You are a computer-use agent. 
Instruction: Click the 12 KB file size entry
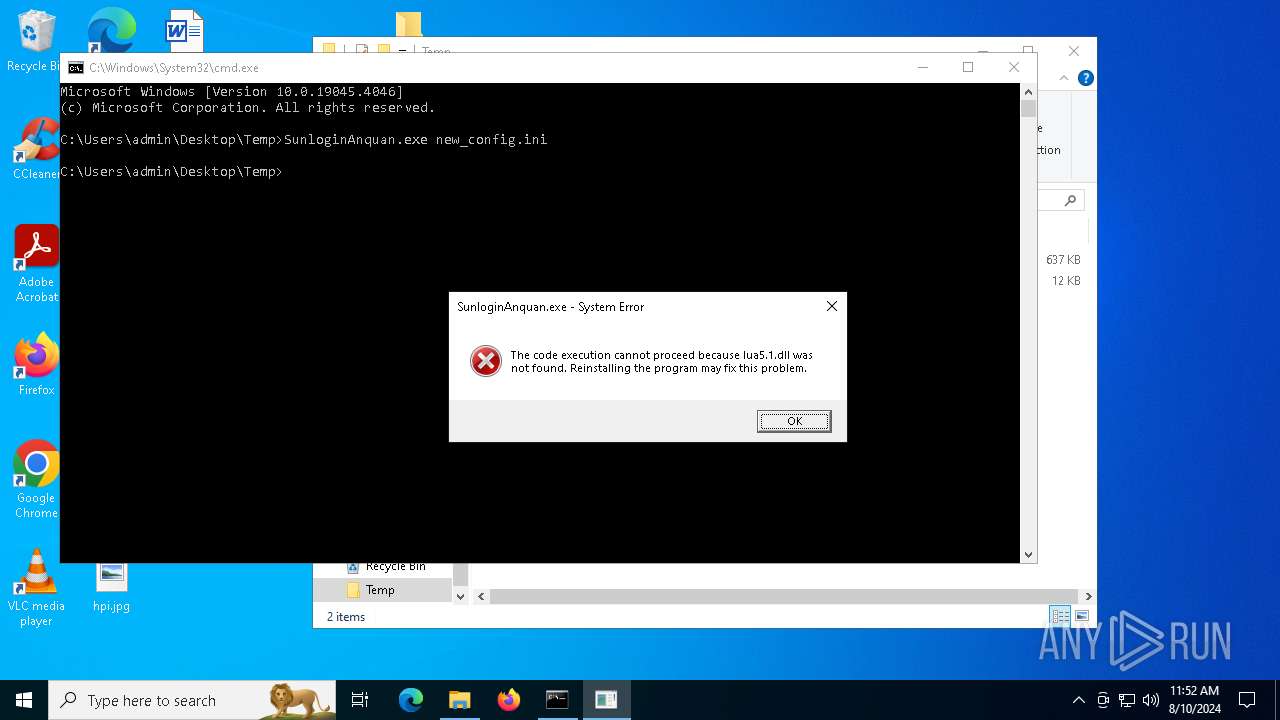1066,281
